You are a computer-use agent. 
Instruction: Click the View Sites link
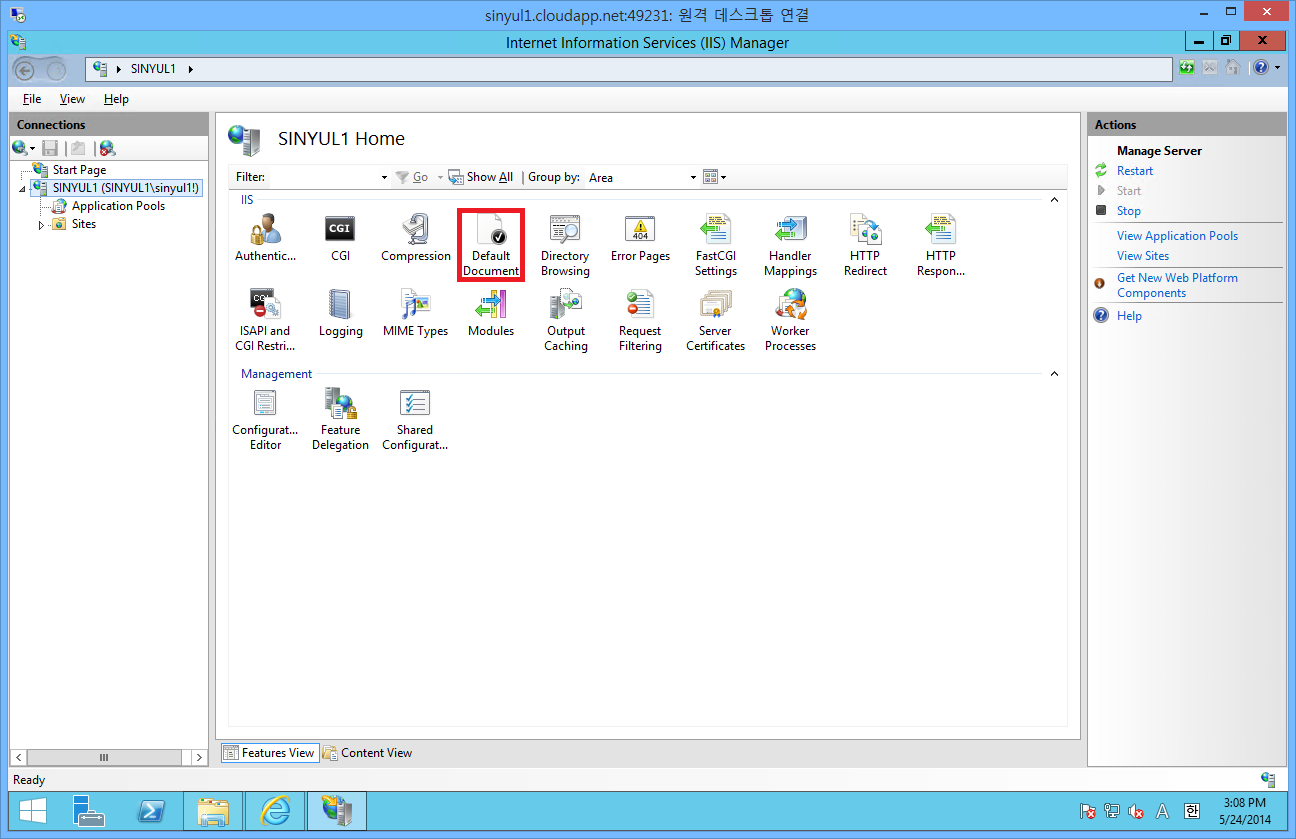1143,256
